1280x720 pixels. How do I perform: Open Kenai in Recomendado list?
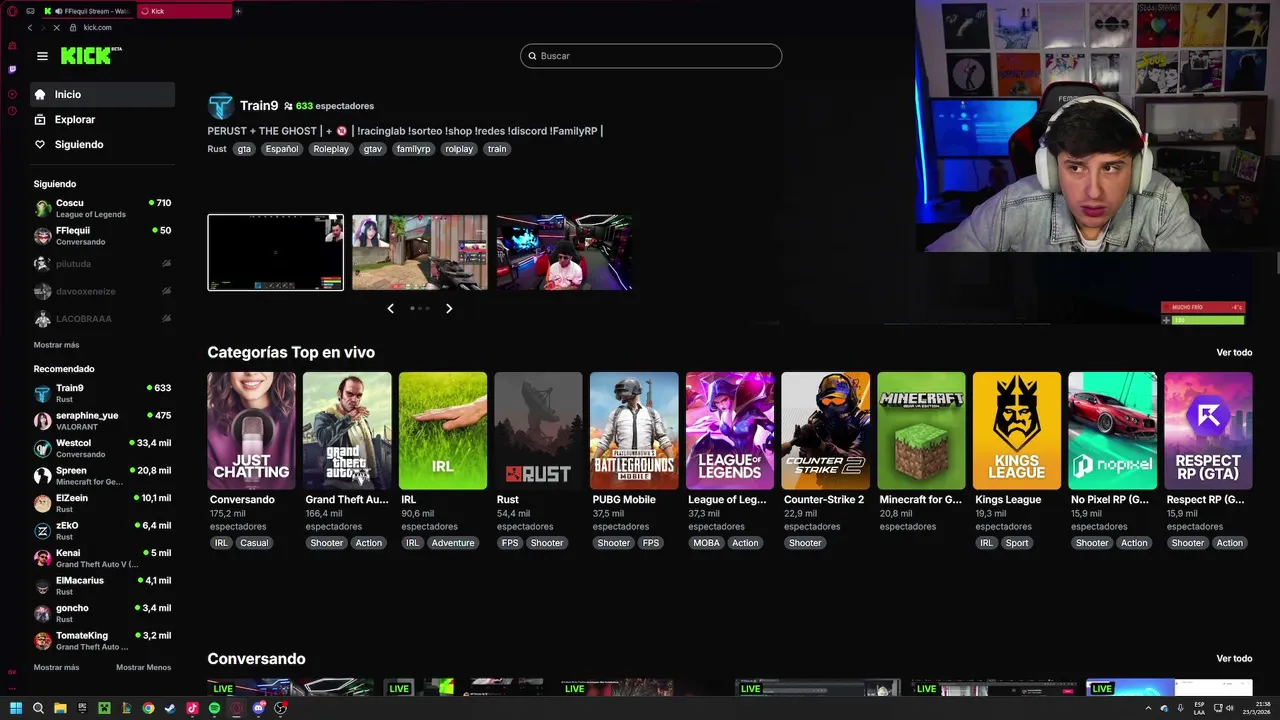pos(102,558)
